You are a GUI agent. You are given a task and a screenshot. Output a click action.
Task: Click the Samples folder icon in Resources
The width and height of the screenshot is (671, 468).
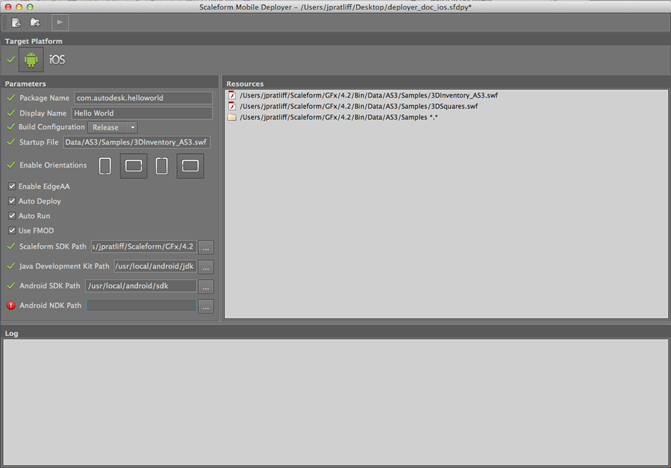click(232, 117)
